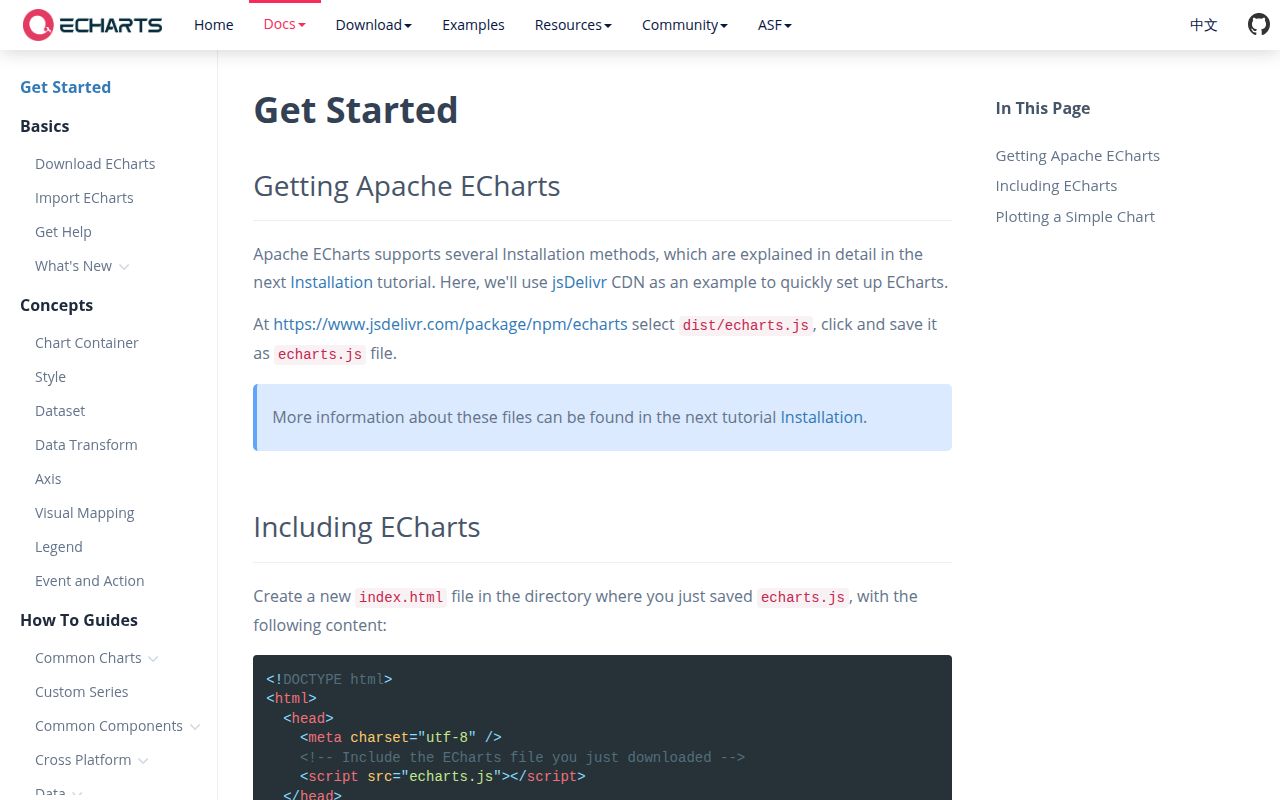
Task: Click the script src code line
Action: pyautogui.click(x=442, y=776)
